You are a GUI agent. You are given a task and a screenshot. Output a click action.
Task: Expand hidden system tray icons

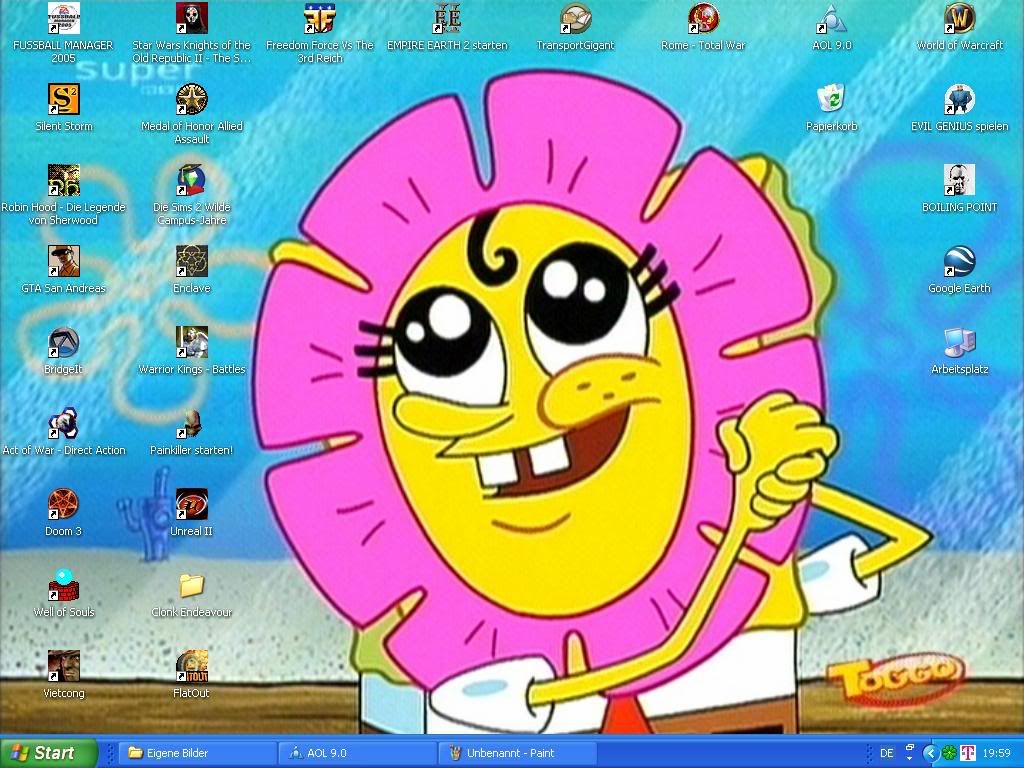click(931, 753)
